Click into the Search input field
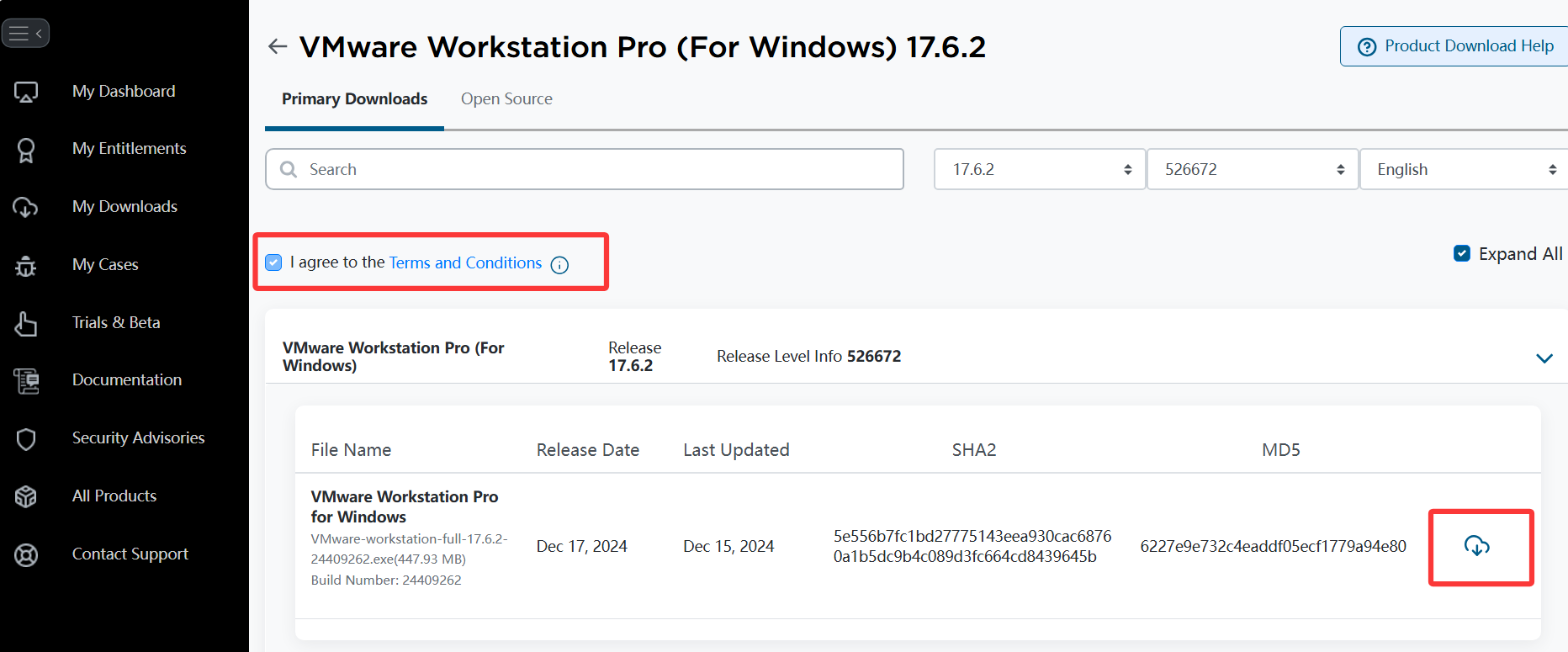The width and height of the screenshot is (1568, 652). [x=585, y=169]
